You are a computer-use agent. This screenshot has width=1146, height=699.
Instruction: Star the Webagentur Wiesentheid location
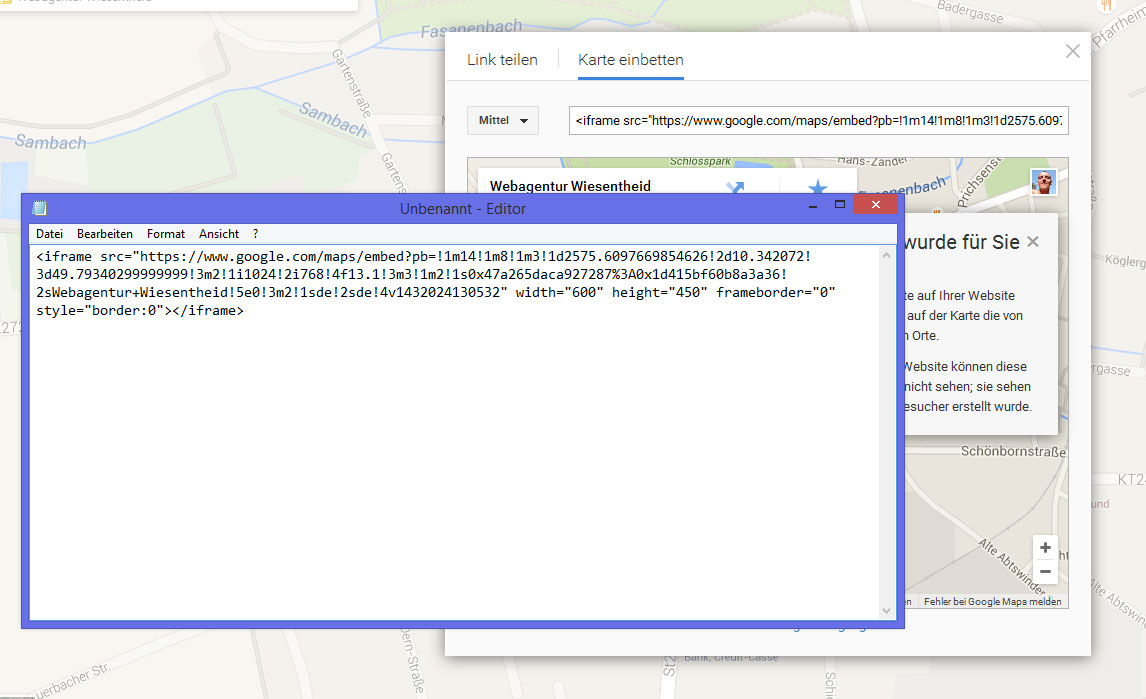817,187
